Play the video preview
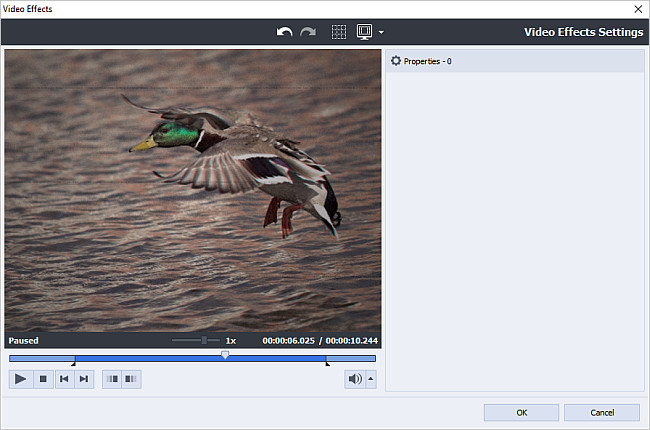650x430 pixels. [x=20, y=379]
